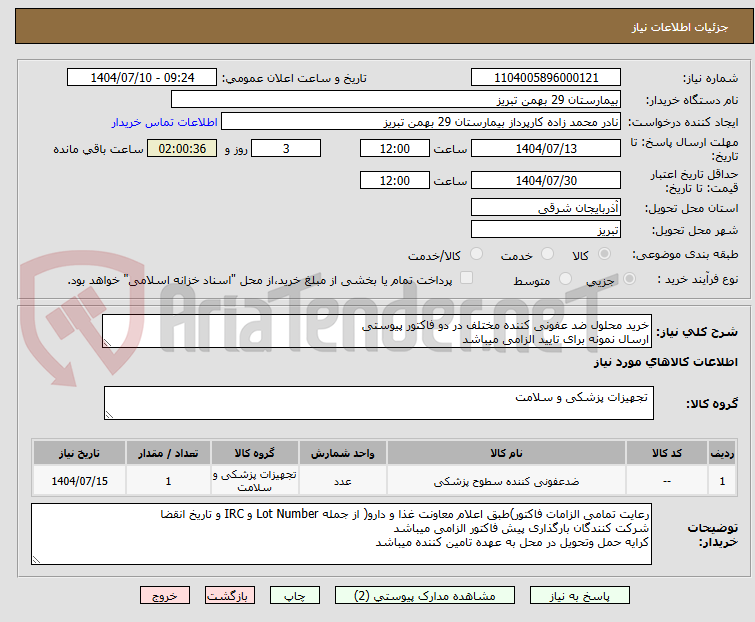Click the تعداد / مقدار column header
755x622 pixels.
[168, 453]
